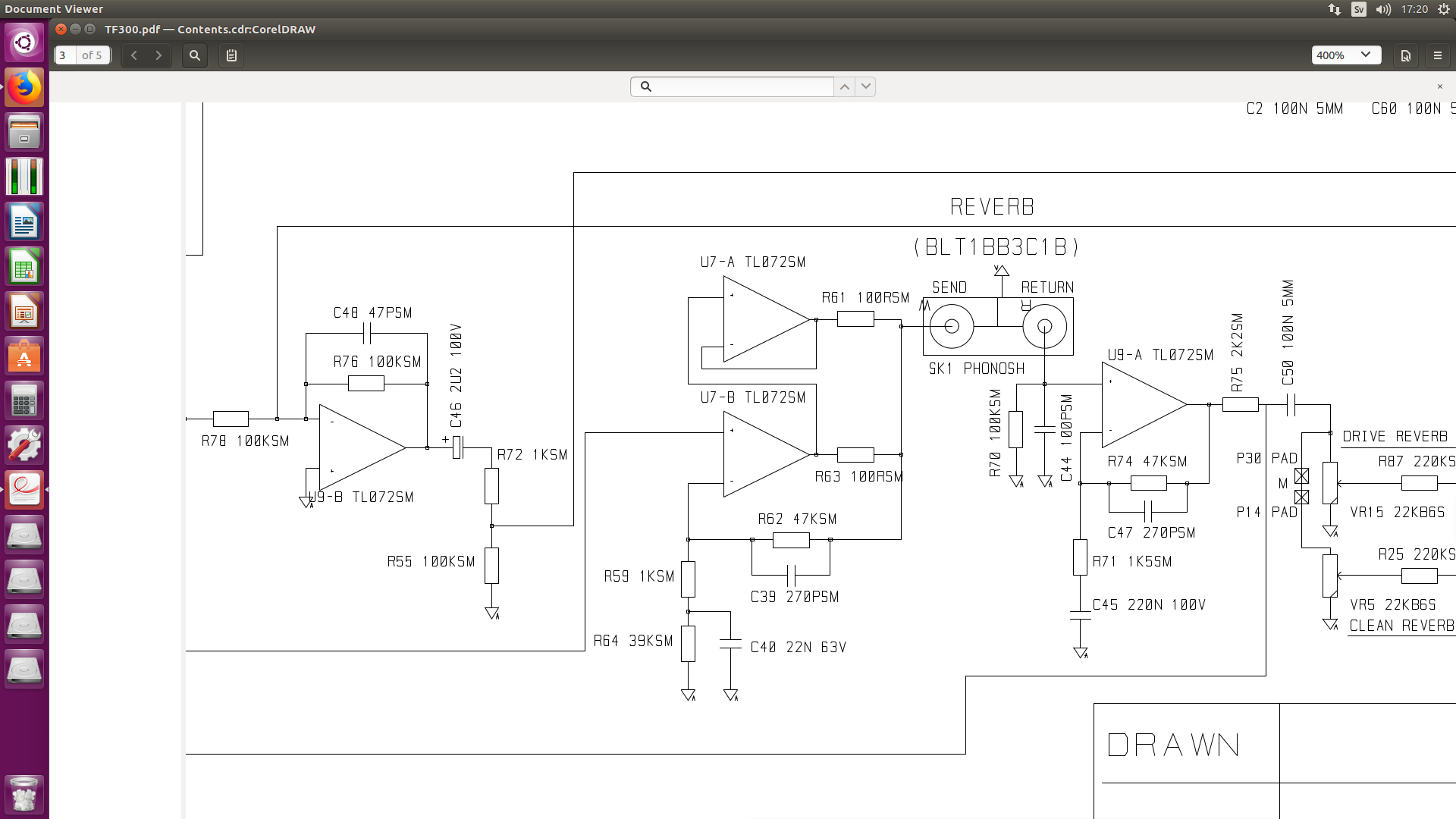Click the (BLT1BB3C1B) part label
1456x819 pixels.
[996, 247]
